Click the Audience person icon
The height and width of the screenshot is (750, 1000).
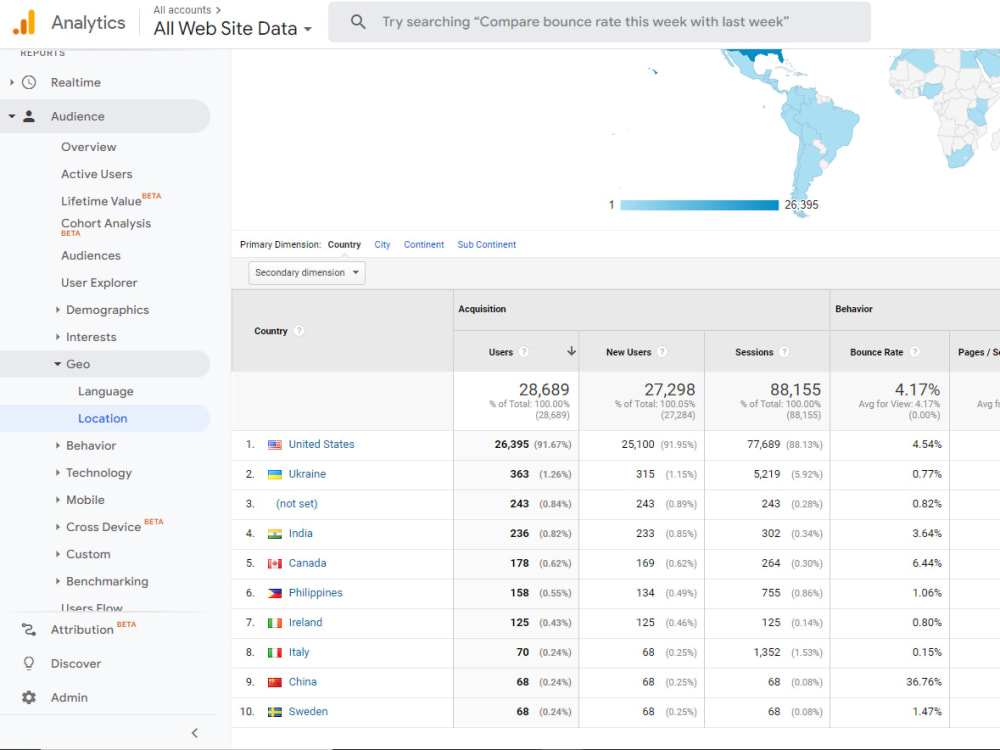tap(29, 116)
